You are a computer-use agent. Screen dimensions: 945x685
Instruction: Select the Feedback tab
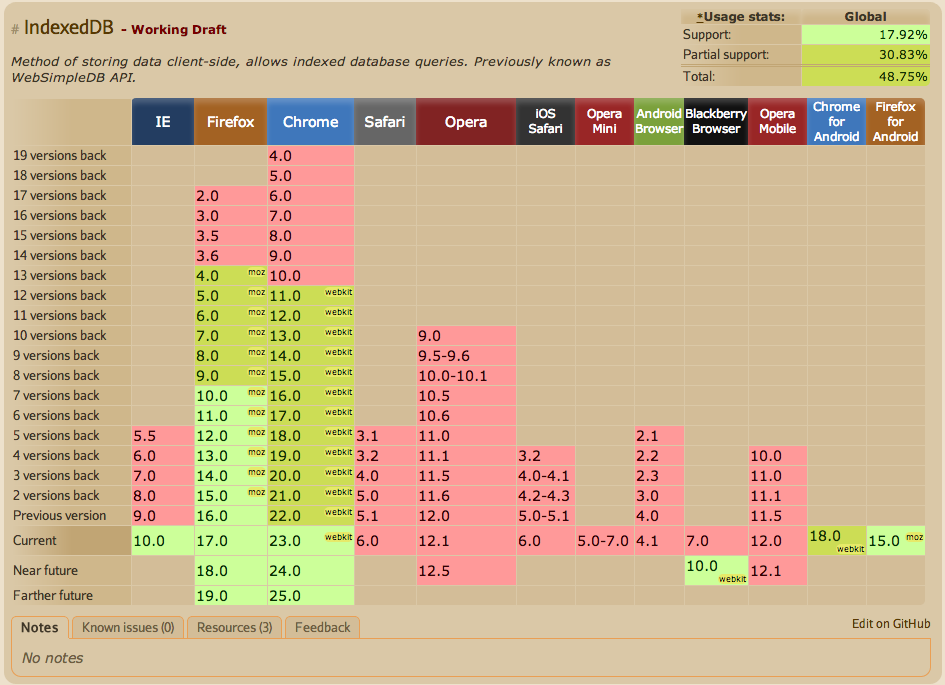(322, 627)
